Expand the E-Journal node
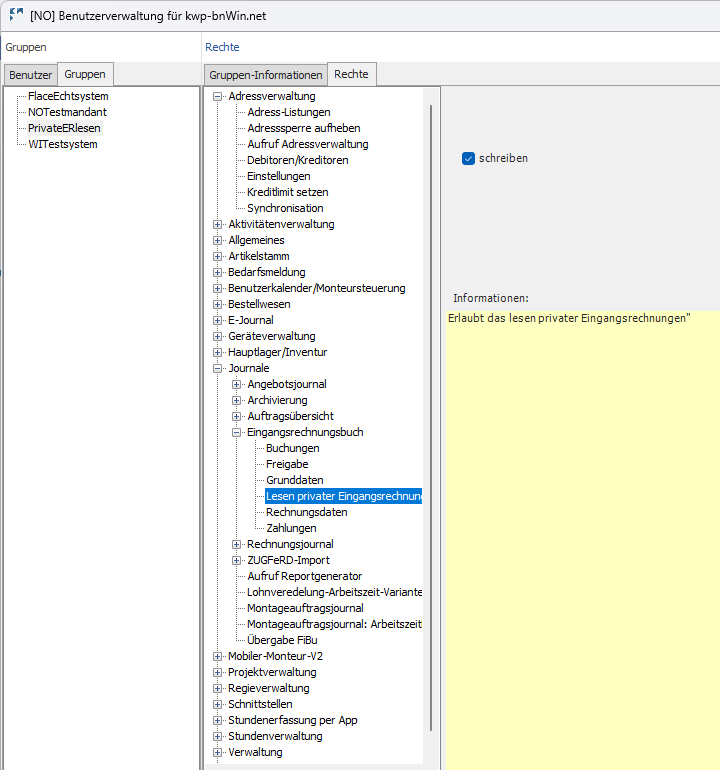The image size is (720, 770). 217,321
